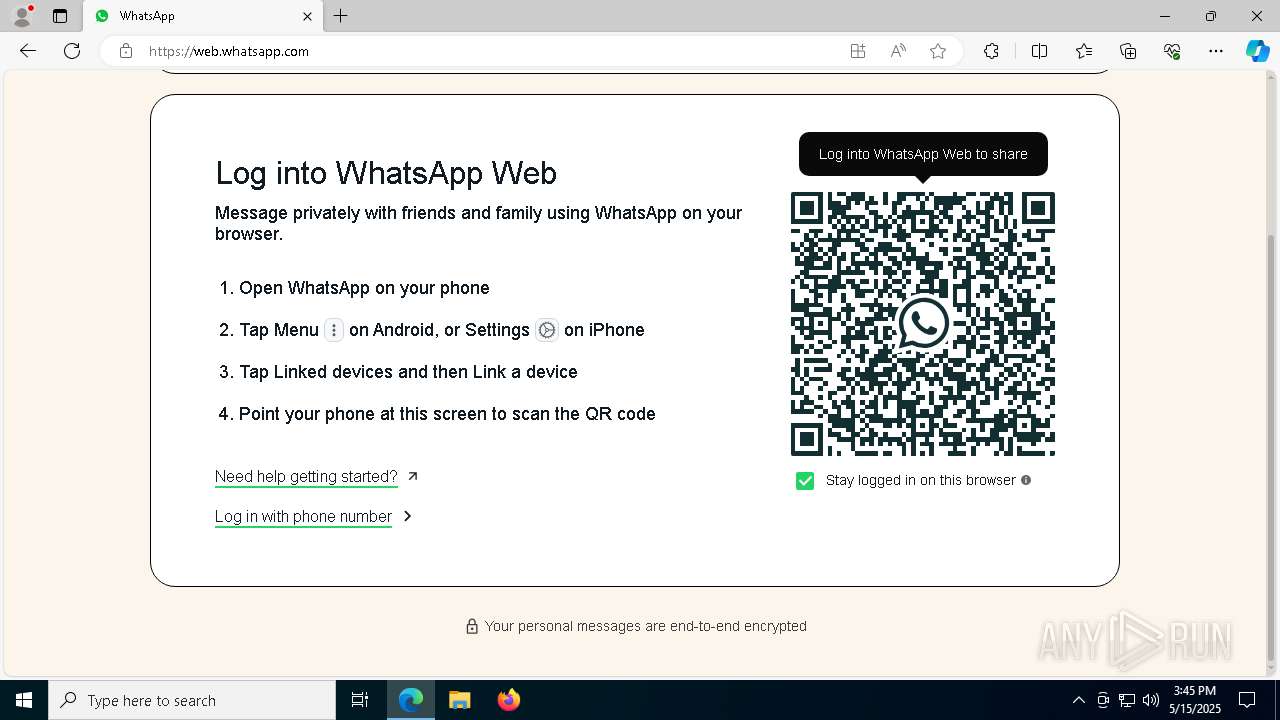Launch Firefox from the taskbar
1280x720 pixels.
(509, 700)
